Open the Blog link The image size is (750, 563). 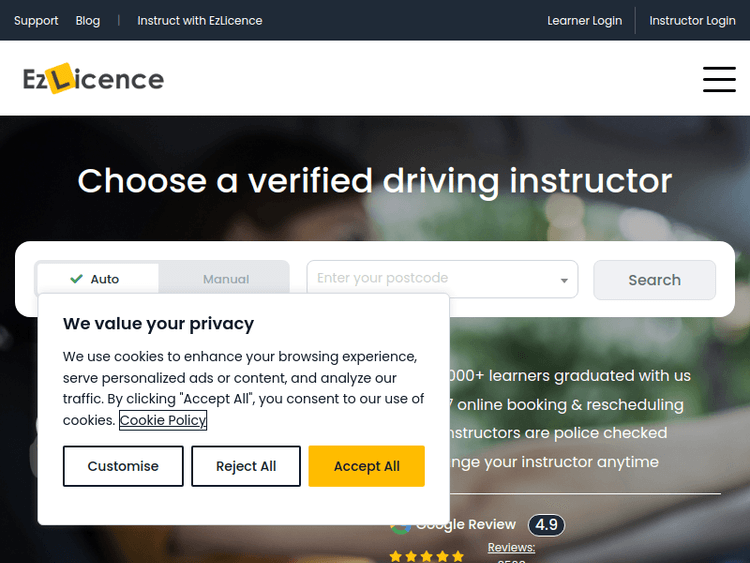(x=88, y=21)
